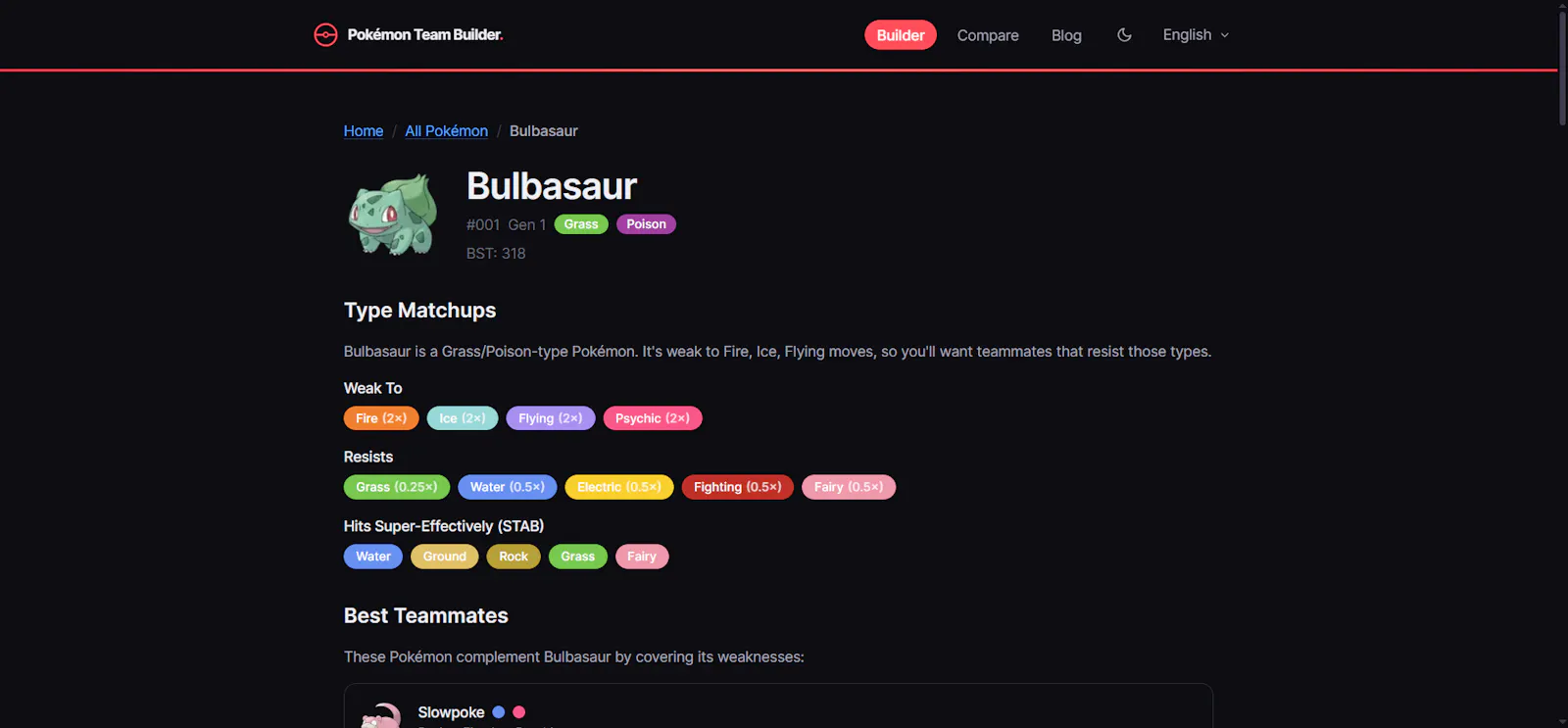Image resolution: width=1568 pixels, height=728 pixels.
Task: Click the Hits Super-Effectively (STAB) label
Action: coord(444,527)
